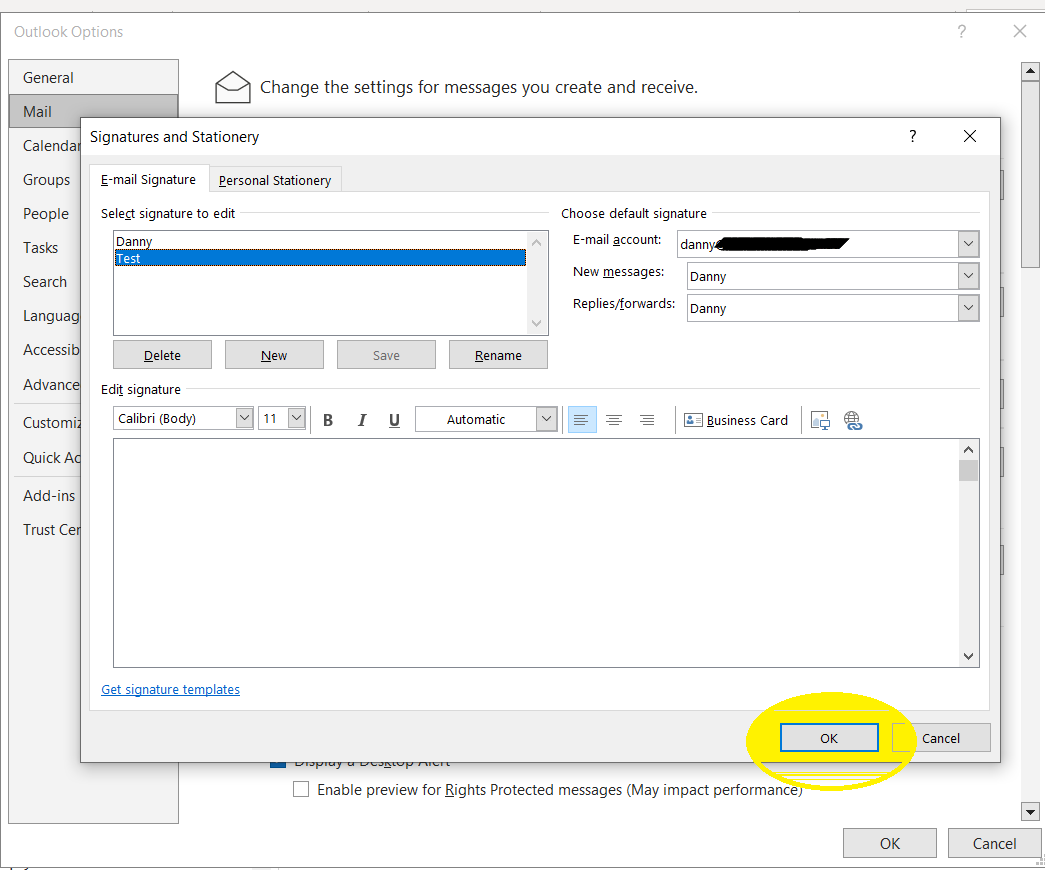Delete the selected signature
Viewport: 1045px width, 870px height.
[163, 355]
